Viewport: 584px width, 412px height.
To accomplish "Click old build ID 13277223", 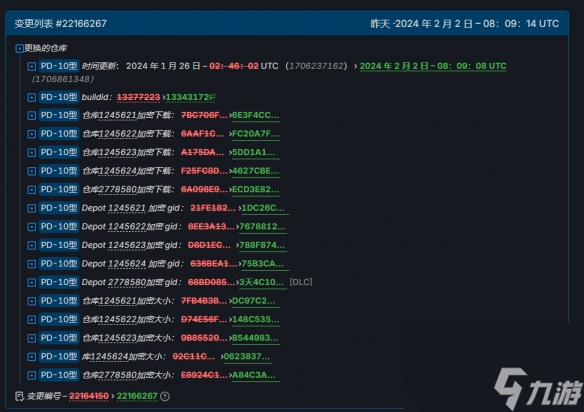I will pyautogui.click(x=139, y=97).
